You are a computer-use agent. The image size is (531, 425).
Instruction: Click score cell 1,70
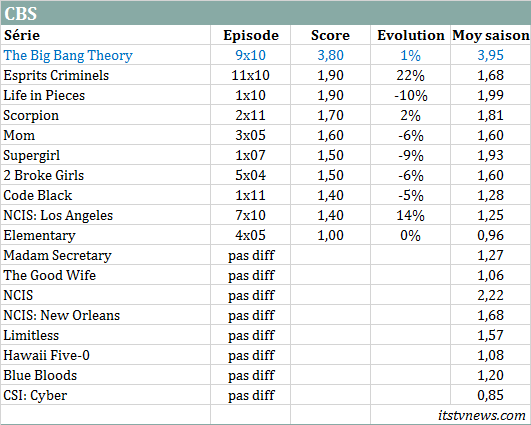point(330,115)
